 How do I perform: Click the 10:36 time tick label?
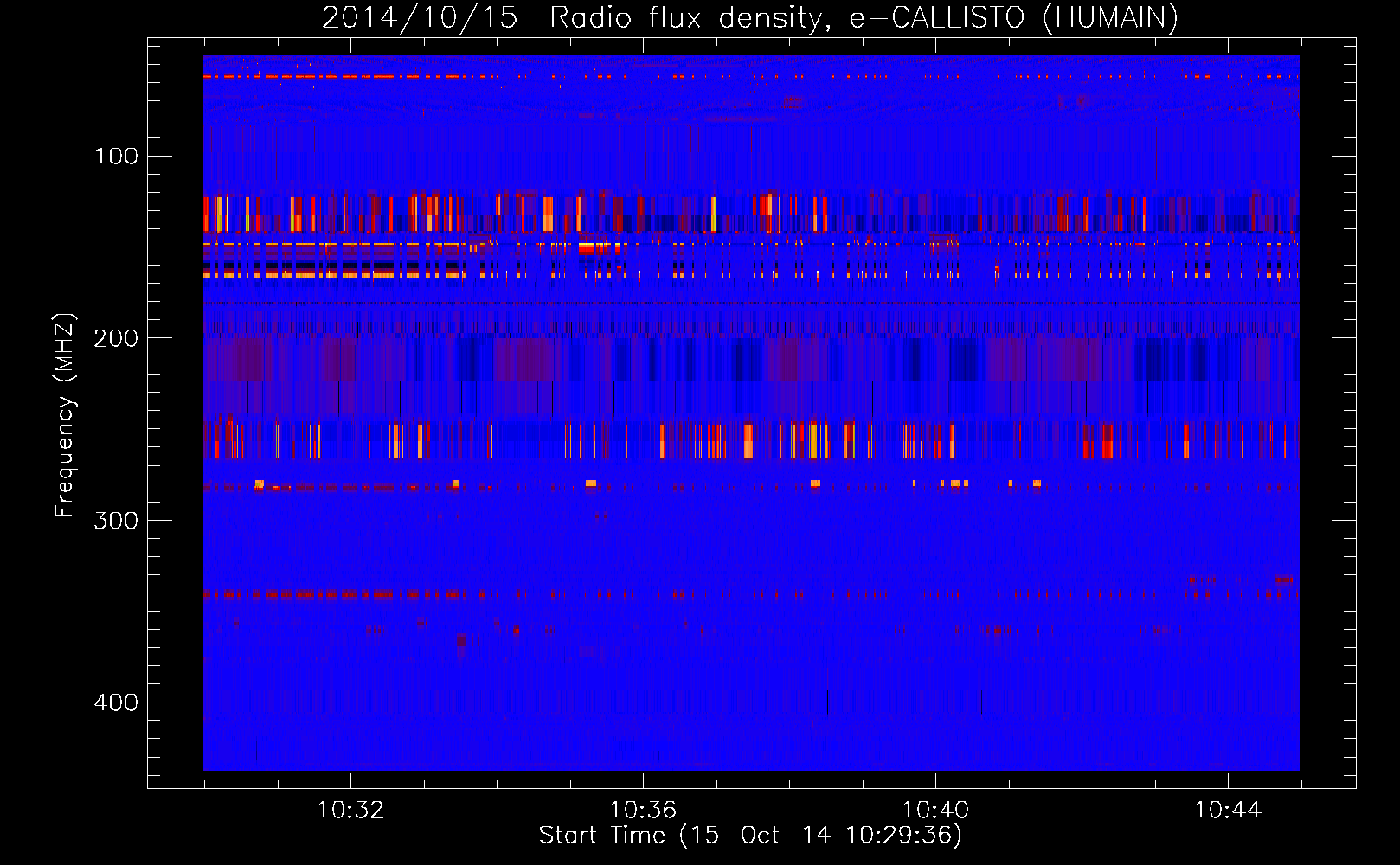[x=643, y=810]
